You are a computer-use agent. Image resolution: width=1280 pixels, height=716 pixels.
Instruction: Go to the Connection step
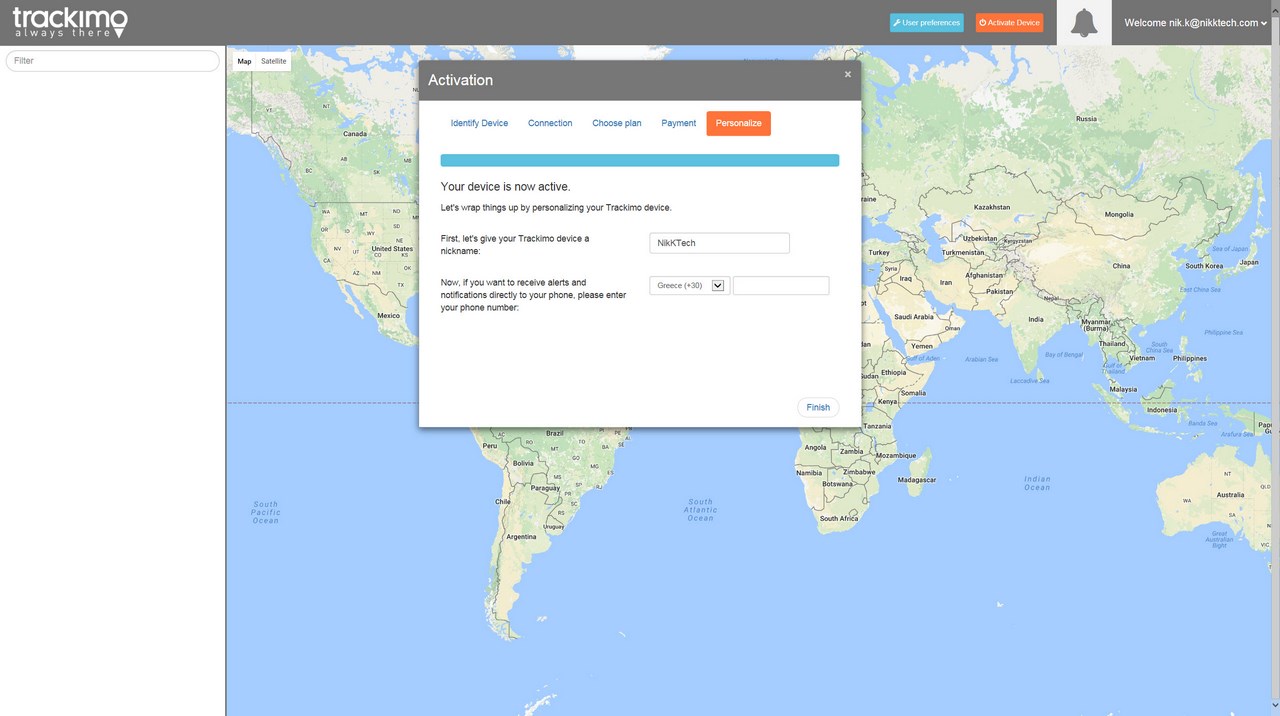550,123
